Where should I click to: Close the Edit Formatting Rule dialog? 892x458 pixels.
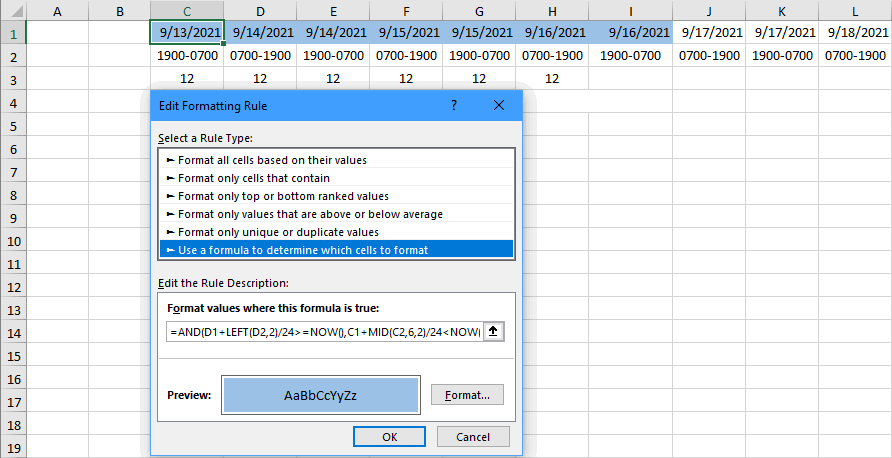499,105
